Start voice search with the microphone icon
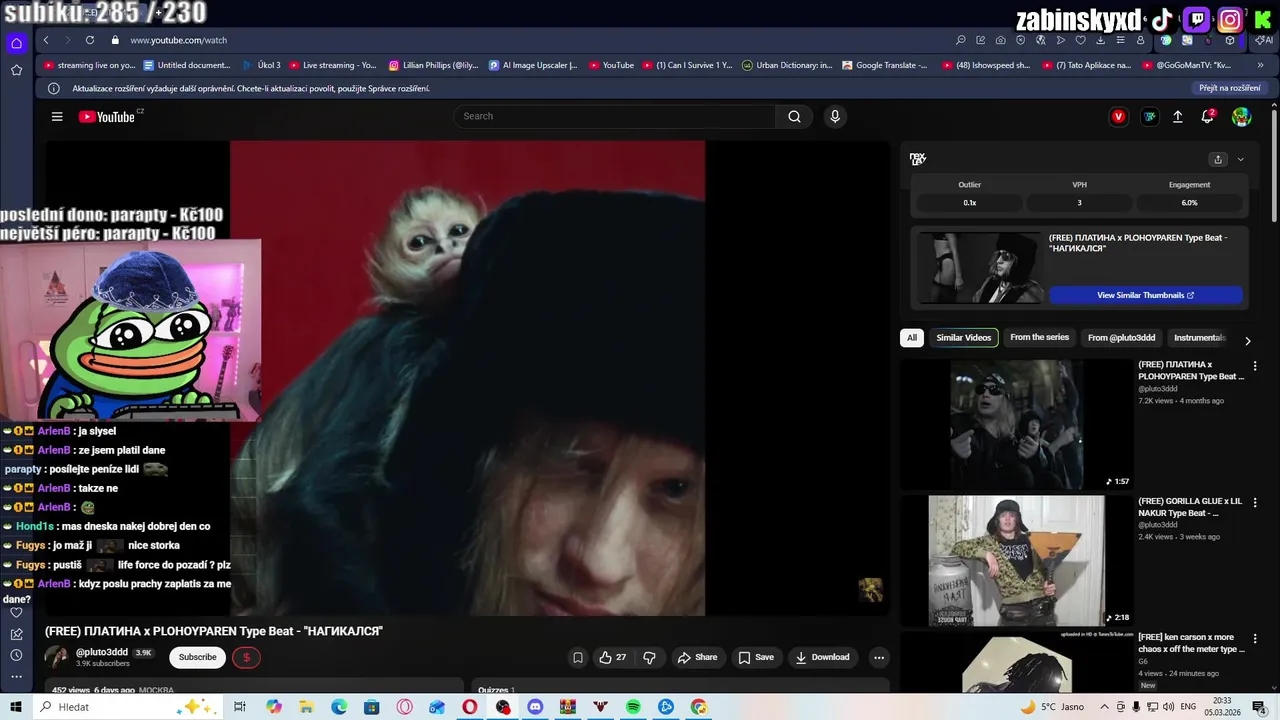Viewport: 1280px width, 720px height. (x=835, y=116)
